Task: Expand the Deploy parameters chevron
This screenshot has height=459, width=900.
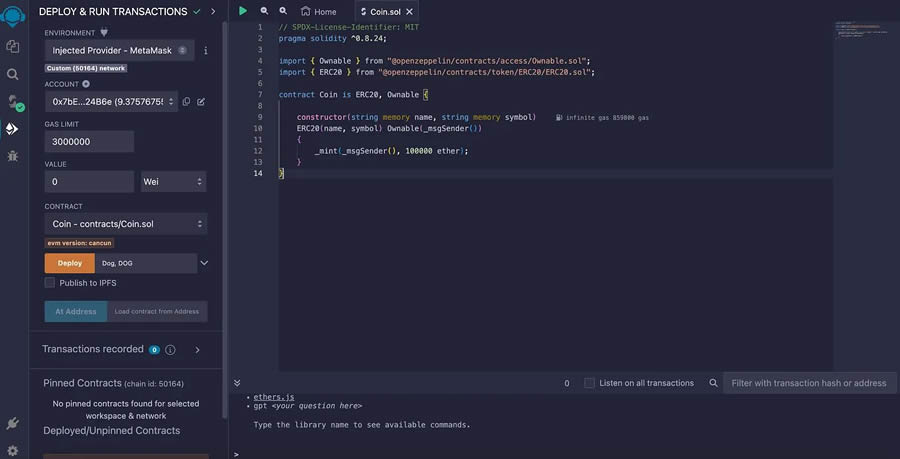Action: coord(204,263)
